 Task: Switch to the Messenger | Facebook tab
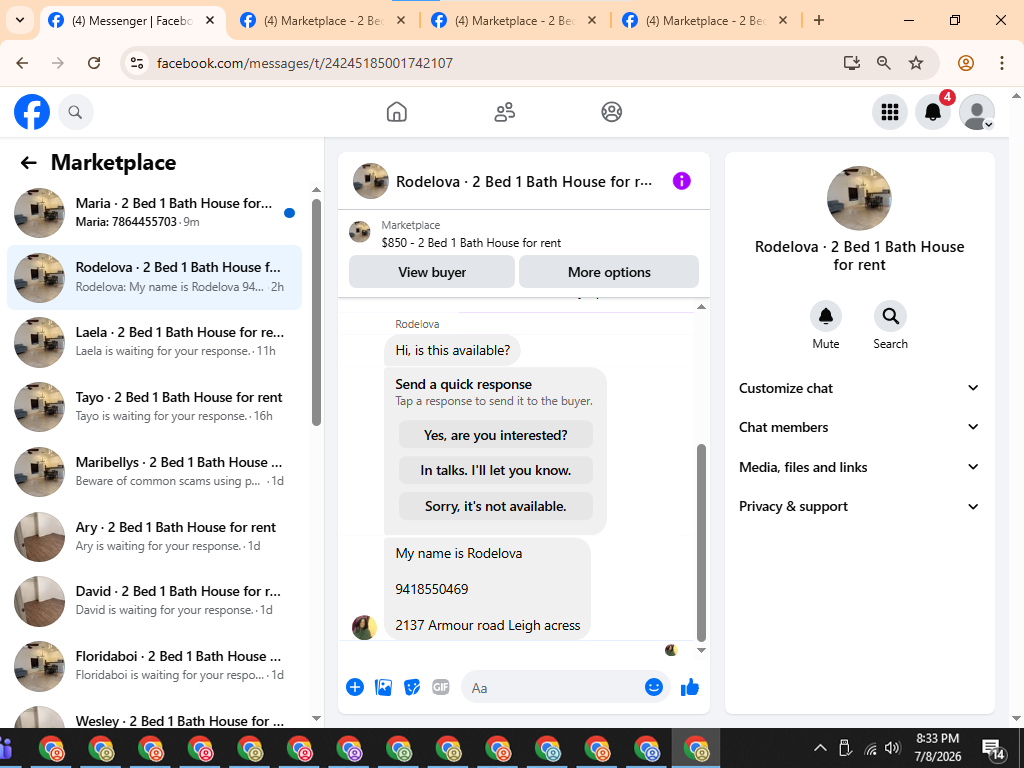[x=133, y=21]
